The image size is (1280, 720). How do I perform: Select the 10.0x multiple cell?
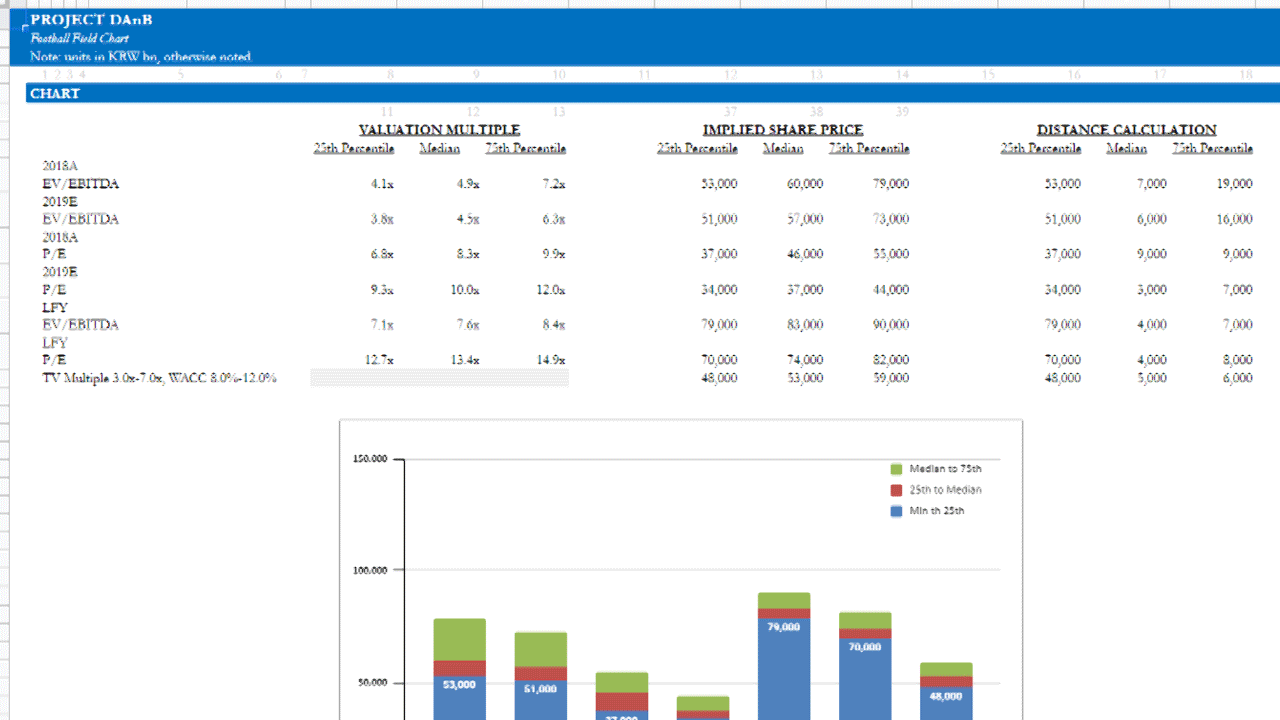pyautogui.click(x=465, y=290)
